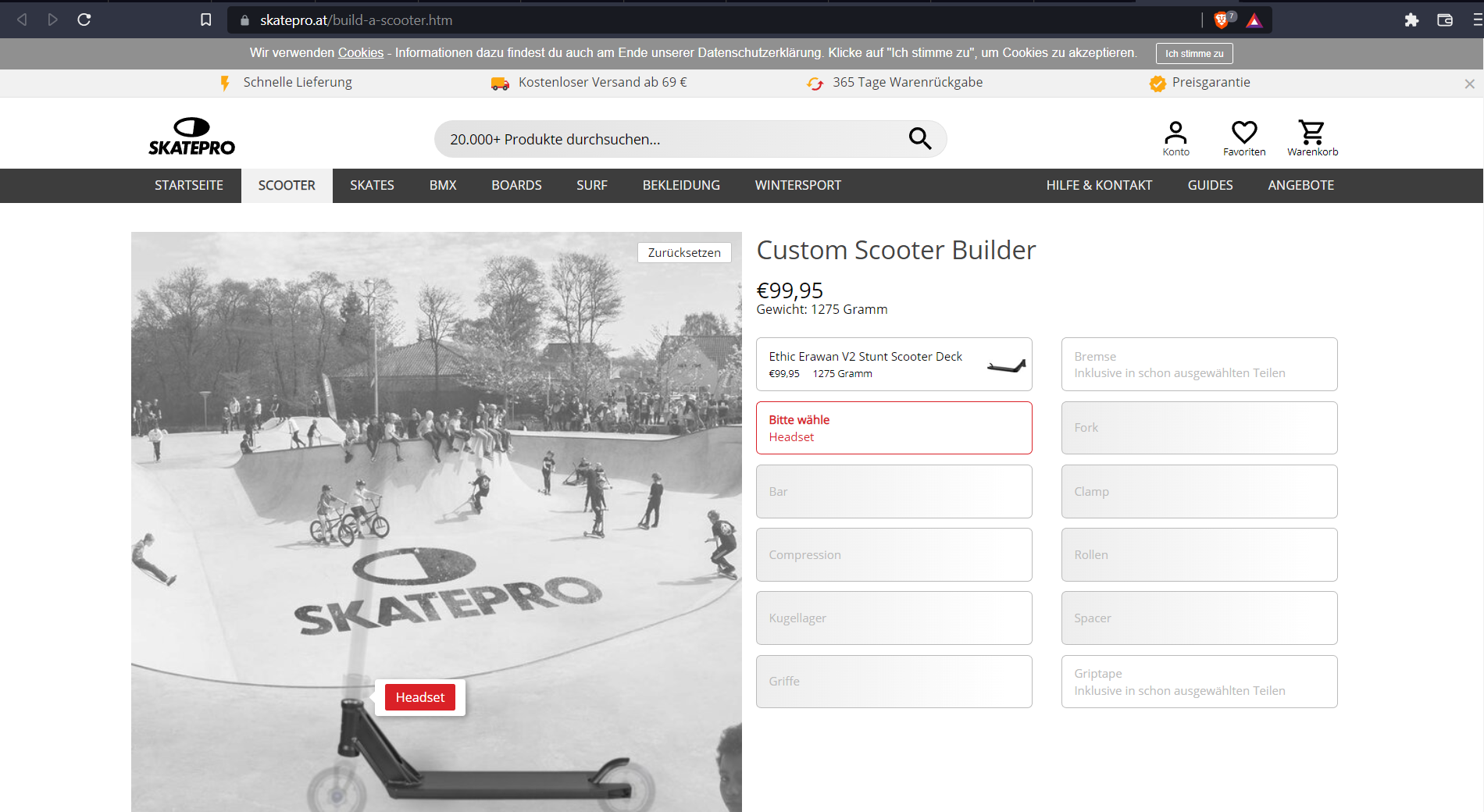This screenshot has height=812, width=1484.
Task: Open Brave Shields icon
Action: (1222, 20)
